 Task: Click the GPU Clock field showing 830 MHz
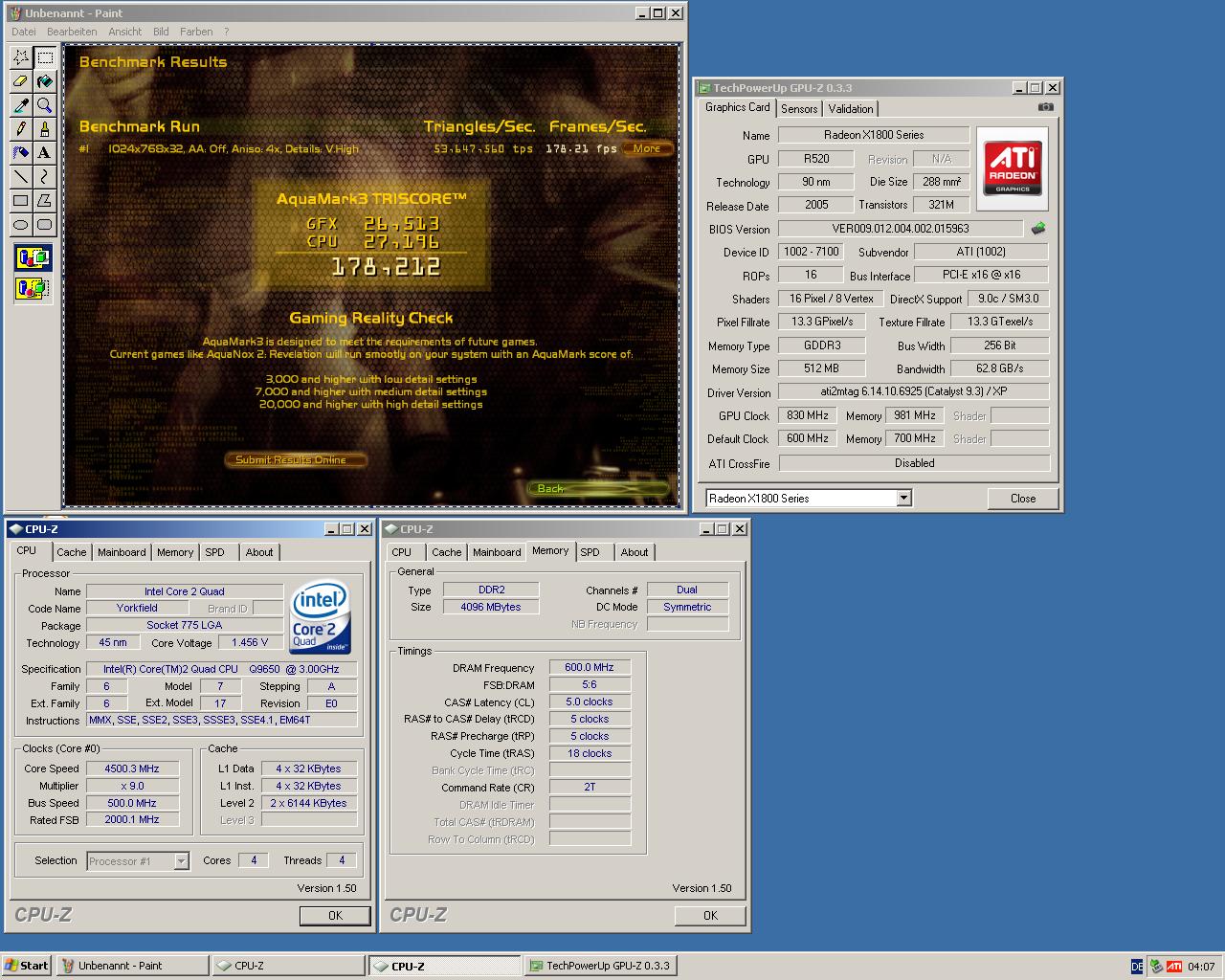808,415
